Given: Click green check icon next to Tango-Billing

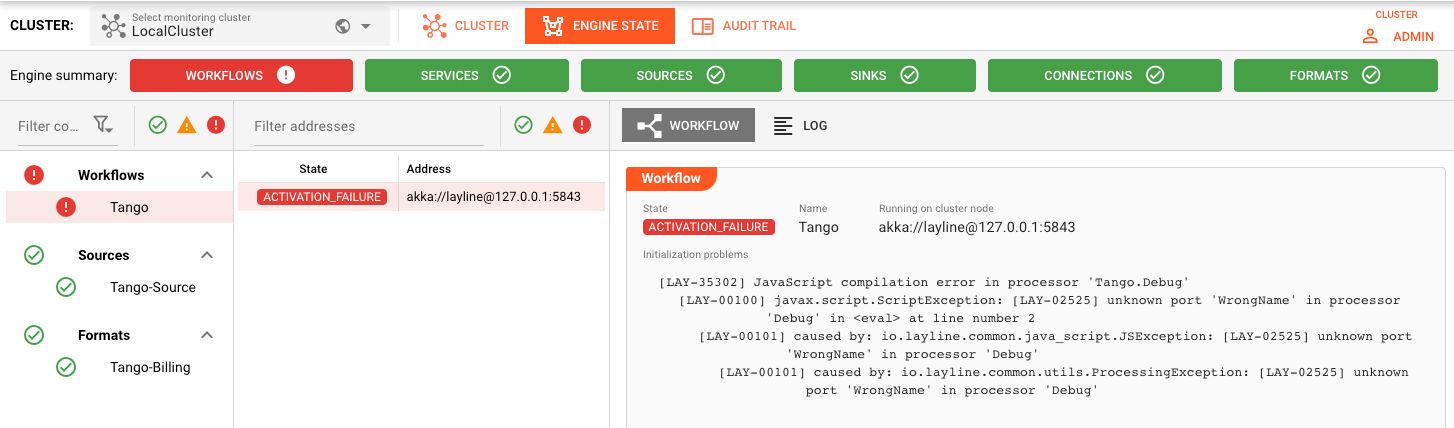Looking at the screenshot, I should click(x=66, y=367).
